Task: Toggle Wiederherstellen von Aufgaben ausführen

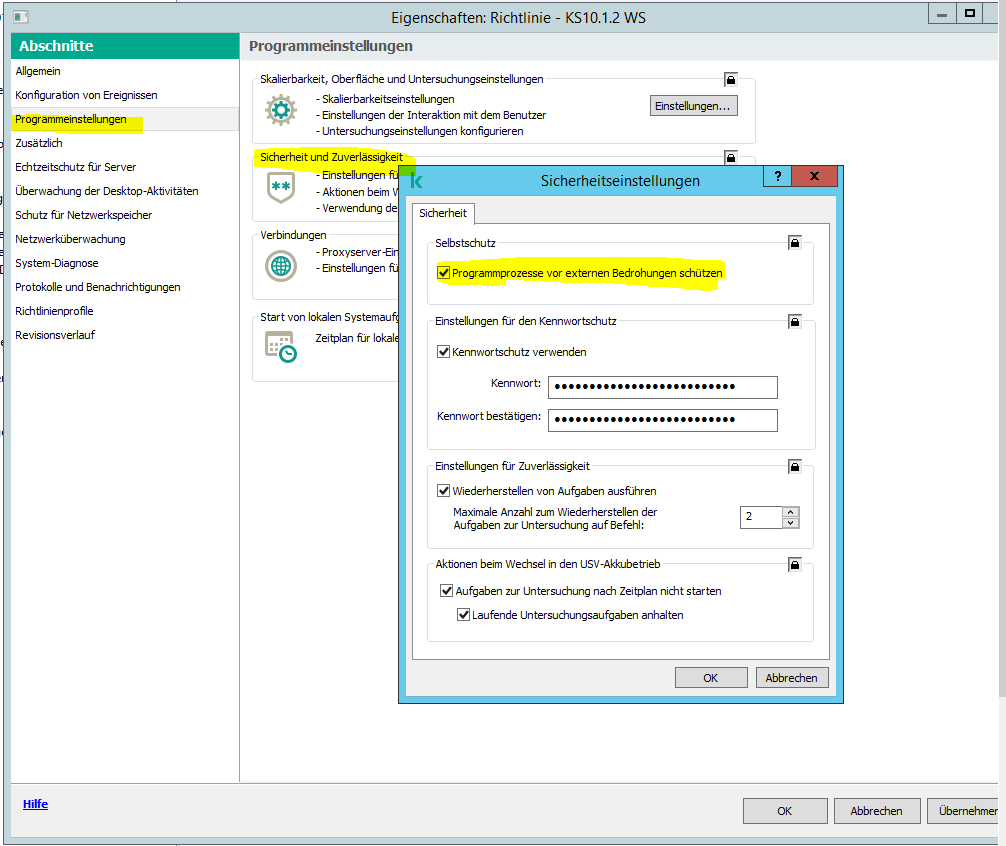Action: [443, 491]
